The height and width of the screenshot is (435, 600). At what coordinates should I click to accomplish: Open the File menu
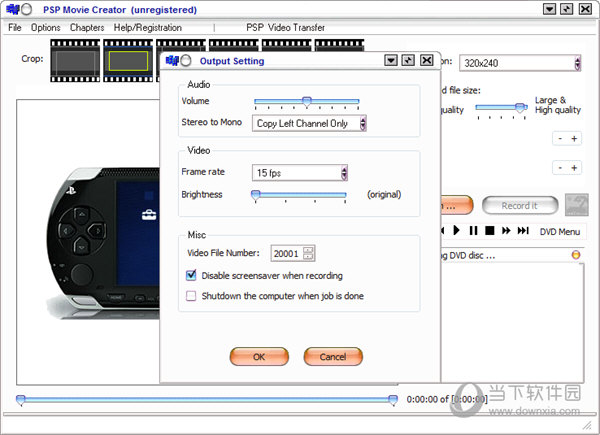pos(15,28)
